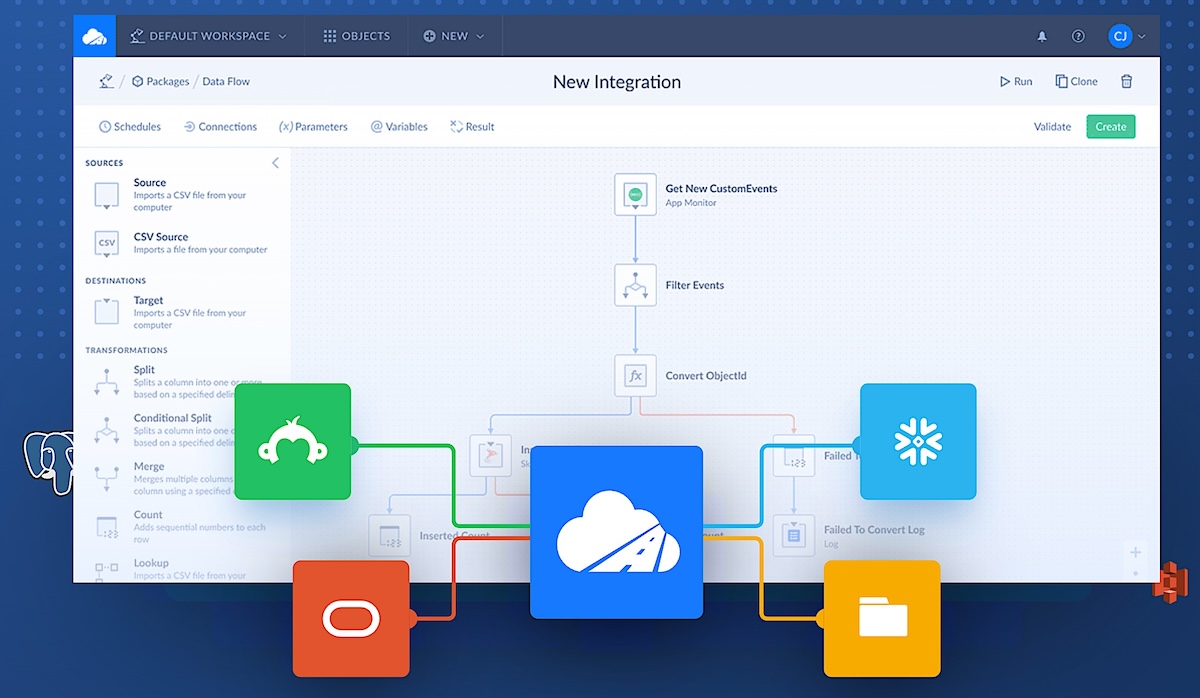
Task: Click the yellow folder connector tile
Action: [x=882, y=618]
